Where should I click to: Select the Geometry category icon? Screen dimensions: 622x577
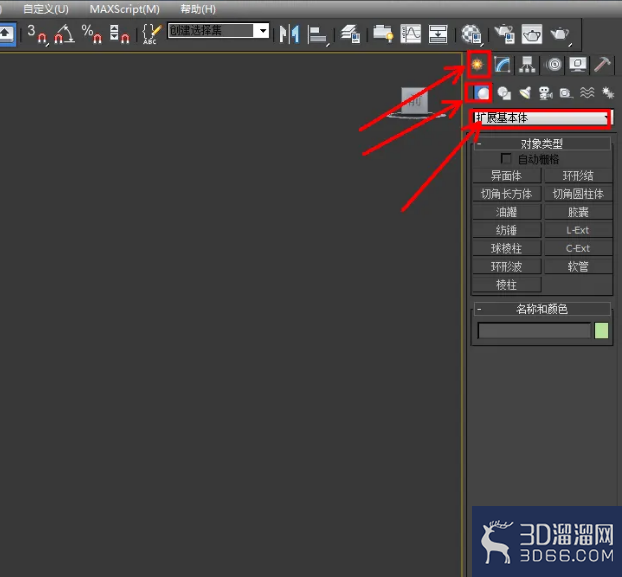click(481, 93)
